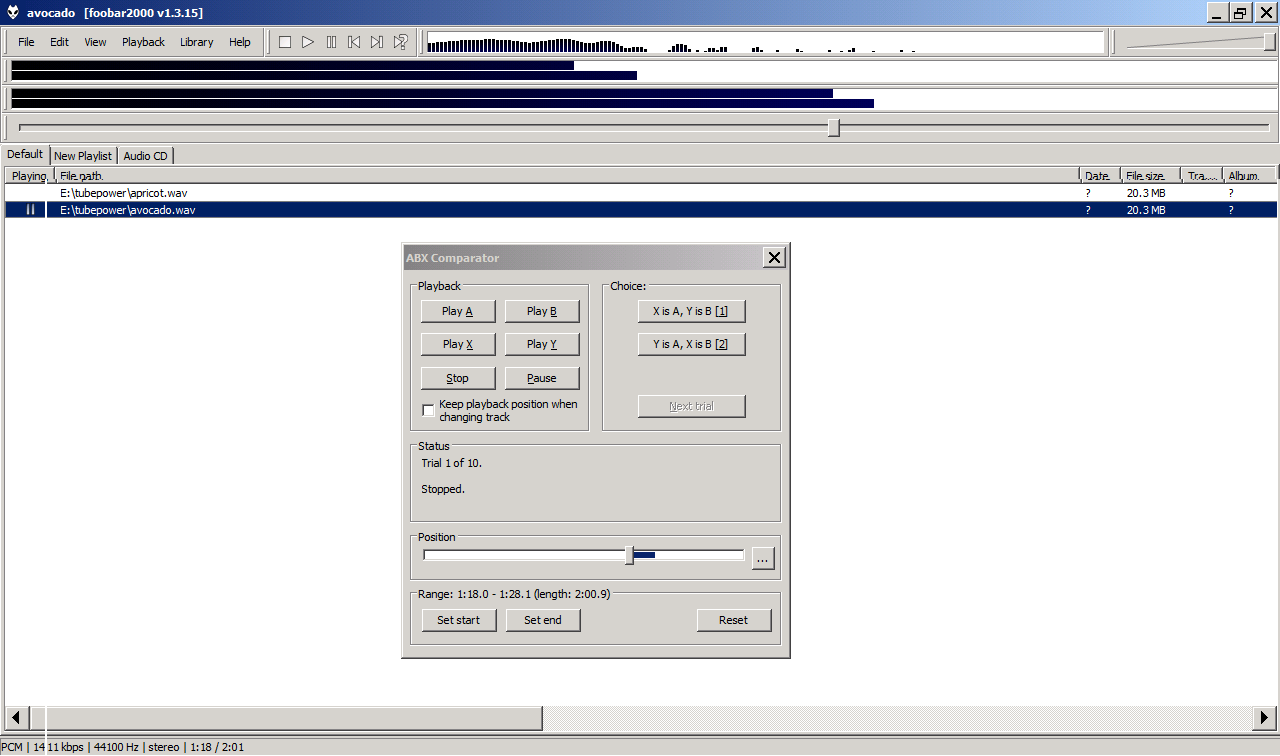Close the ABX Comparator dialog
The width and height of the screenshot is (1280, 756).
pos(774,257)
